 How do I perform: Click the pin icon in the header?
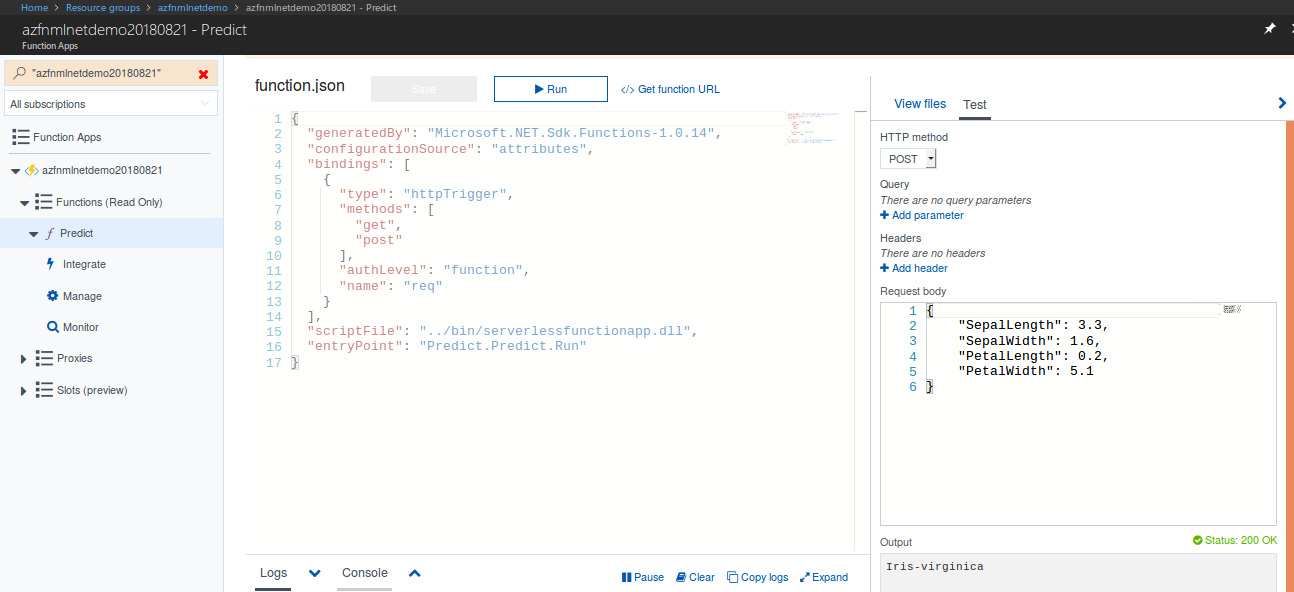(1269, 29)
